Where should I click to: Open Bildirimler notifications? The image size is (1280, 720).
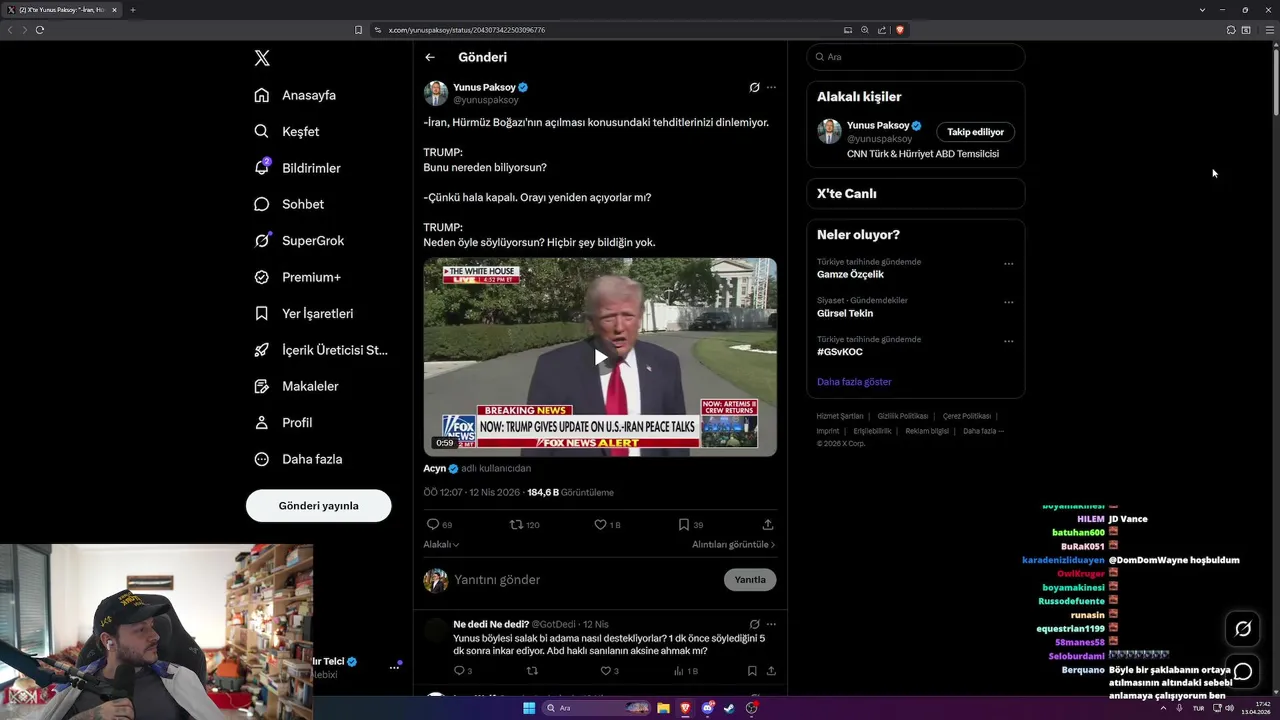pyautogui.click(x=297, y=168)
